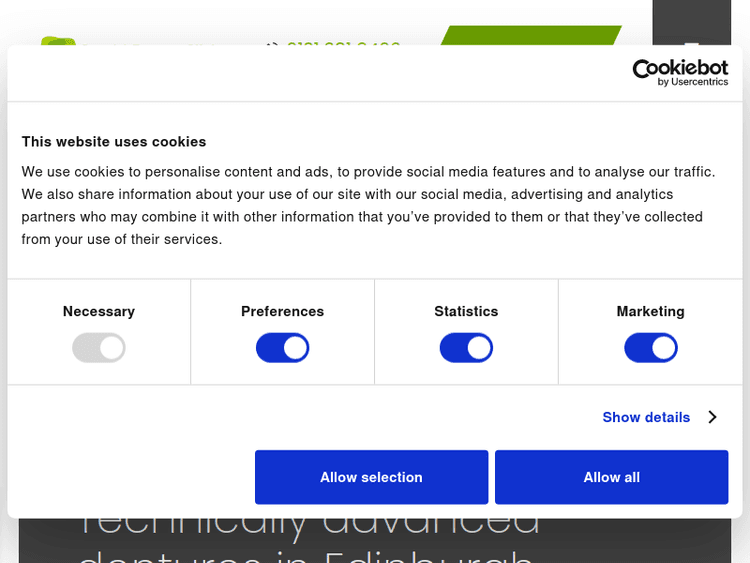The image size is (750, 563).
Task: Switch off the Marketing cookies toggle
Action: [651, 348]
